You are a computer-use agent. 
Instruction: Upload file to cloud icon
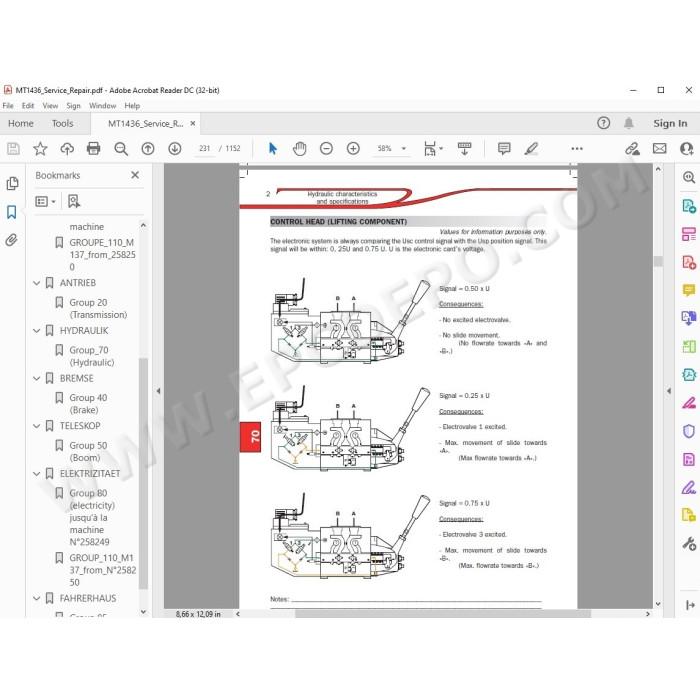(67, 148)
